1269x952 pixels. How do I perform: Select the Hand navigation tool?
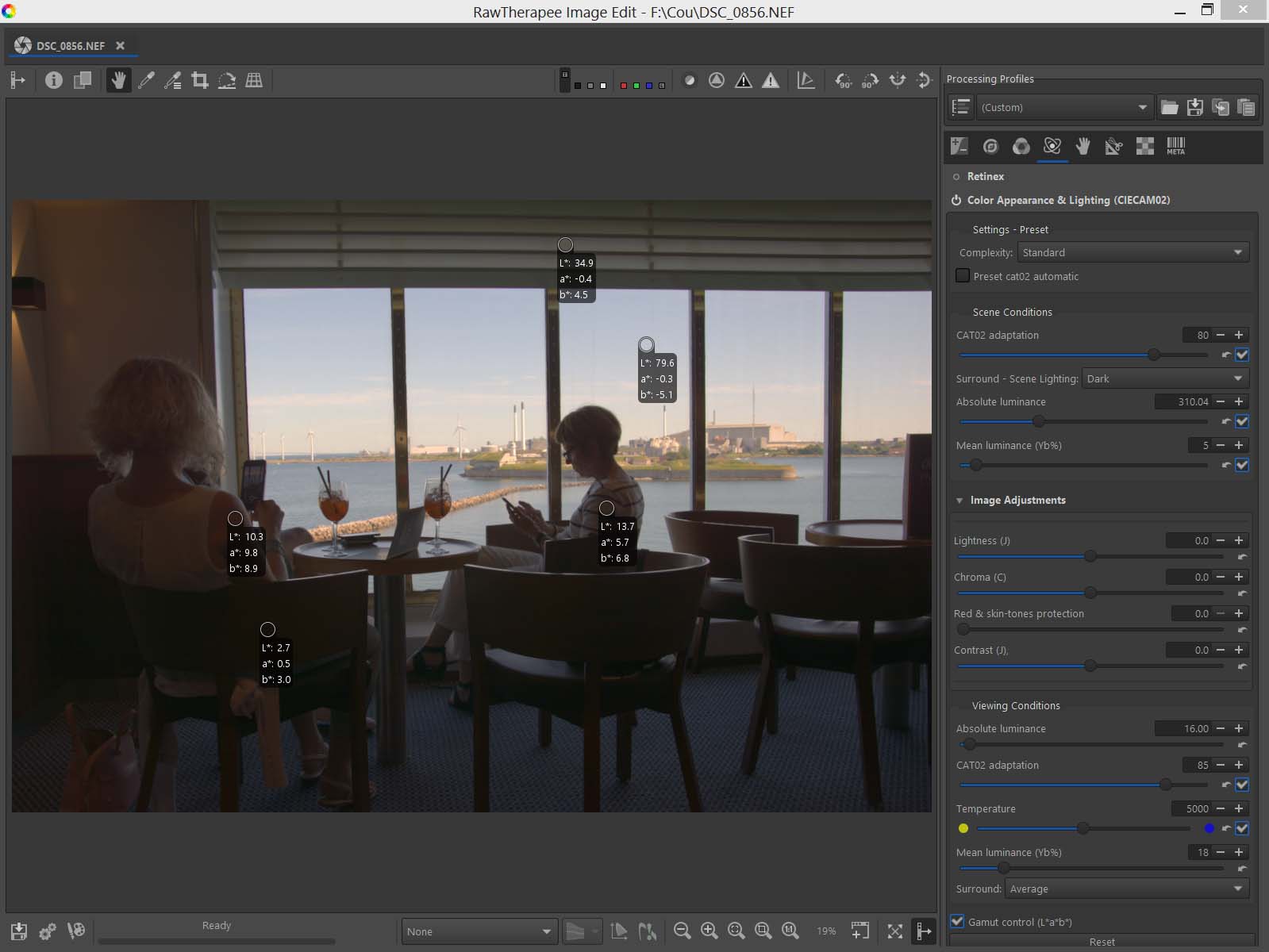tap(118, 80)
